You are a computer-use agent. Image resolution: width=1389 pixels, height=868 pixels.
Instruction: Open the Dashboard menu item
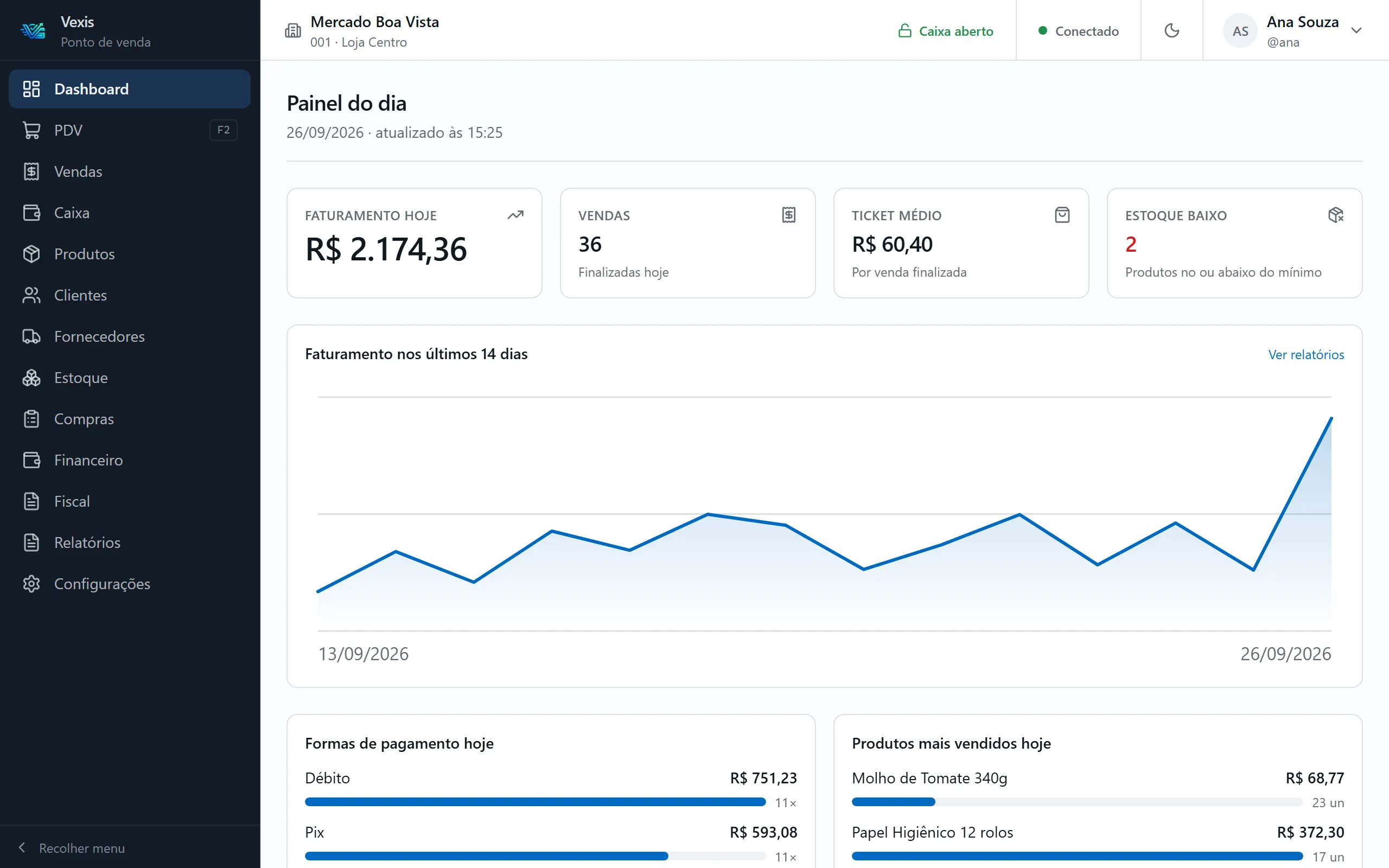130,89
